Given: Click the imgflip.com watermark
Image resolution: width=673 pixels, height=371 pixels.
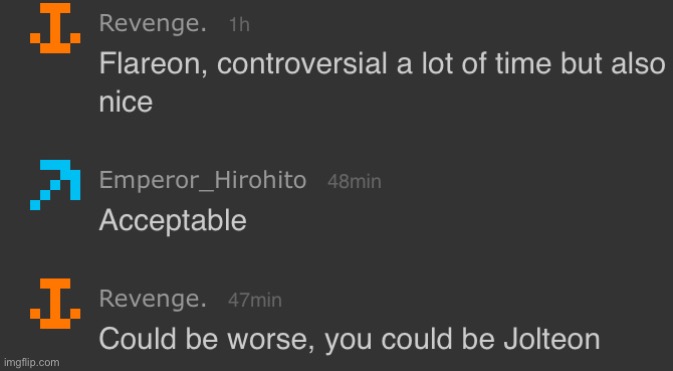Looking at the screenshot, I should click(x=30, y=362).
